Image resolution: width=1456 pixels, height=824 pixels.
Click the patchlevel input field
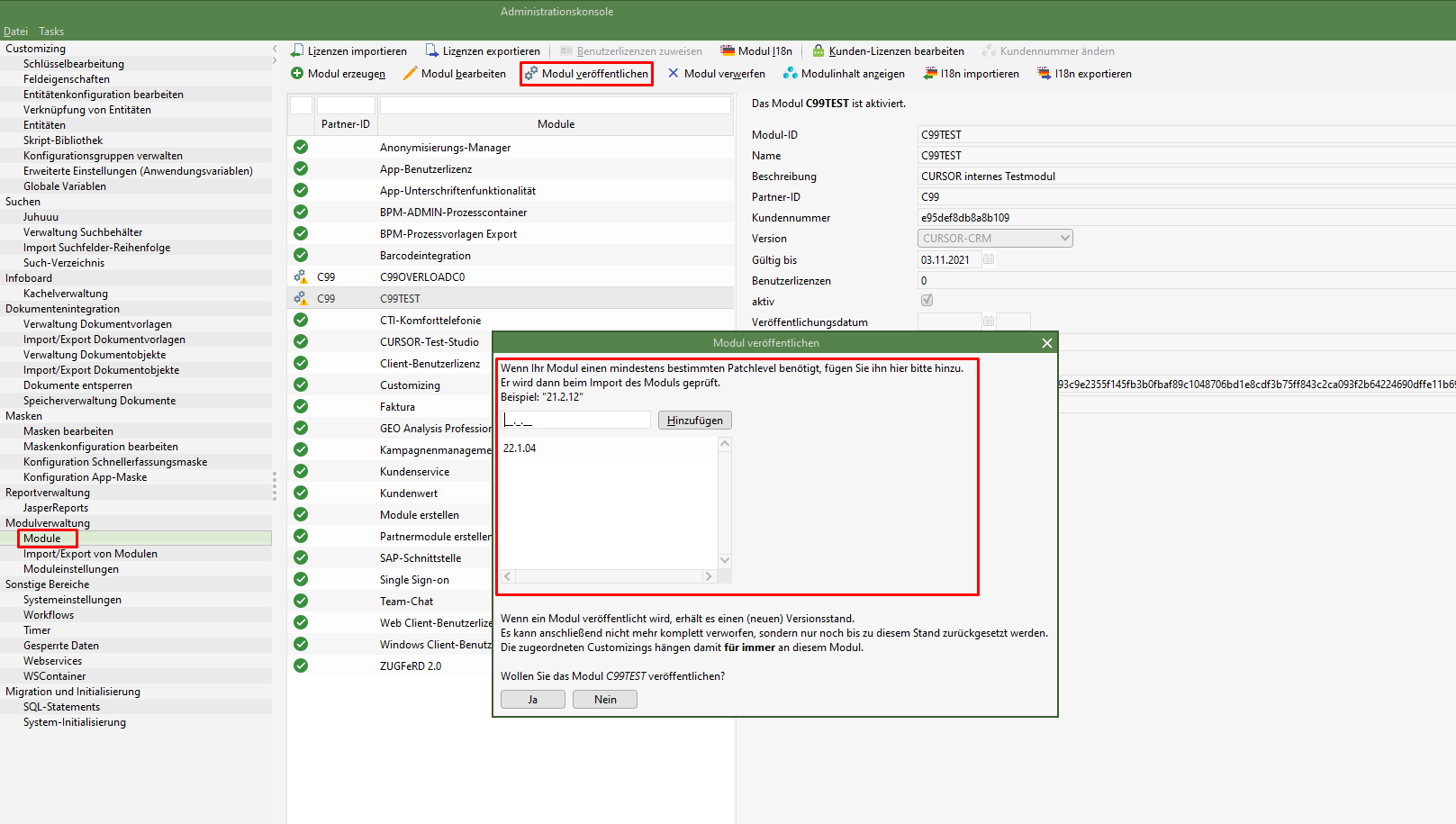576,421
